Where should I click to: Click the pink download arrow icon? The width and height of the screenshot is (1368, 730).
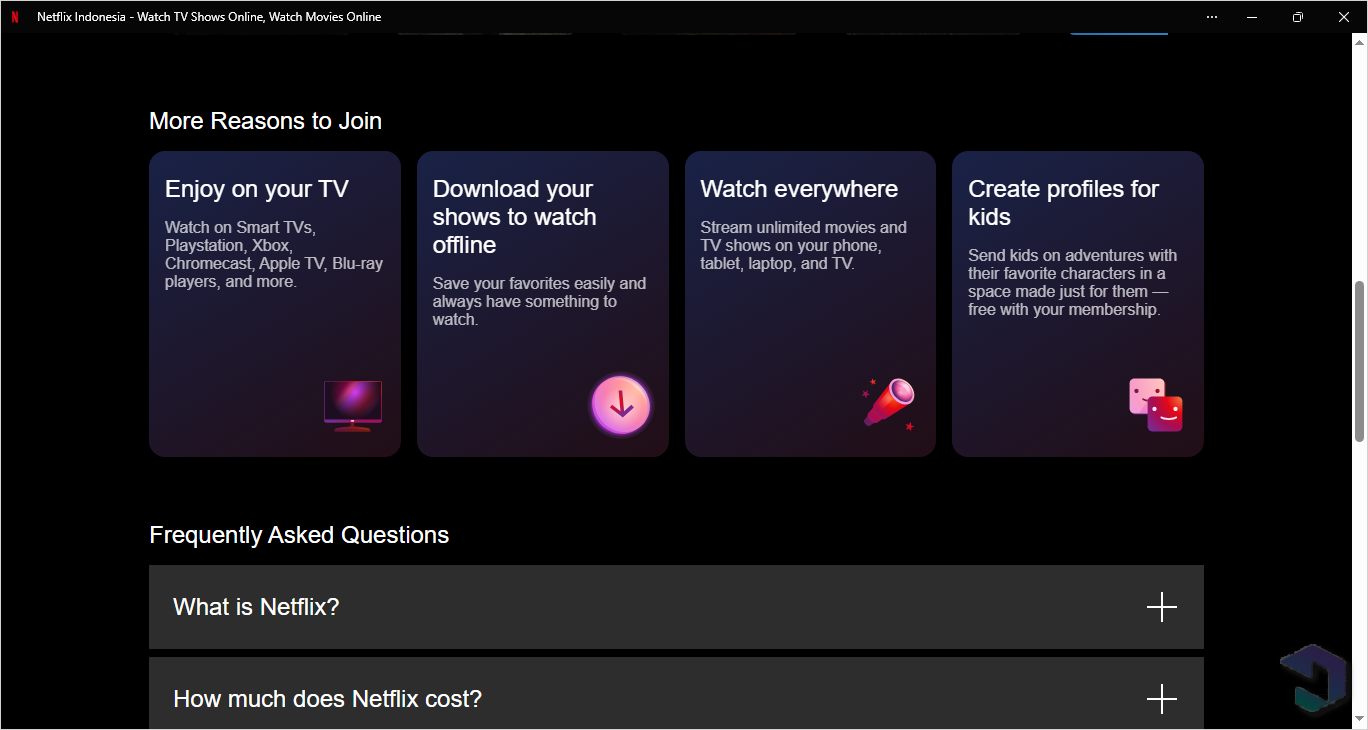(621, 405)
